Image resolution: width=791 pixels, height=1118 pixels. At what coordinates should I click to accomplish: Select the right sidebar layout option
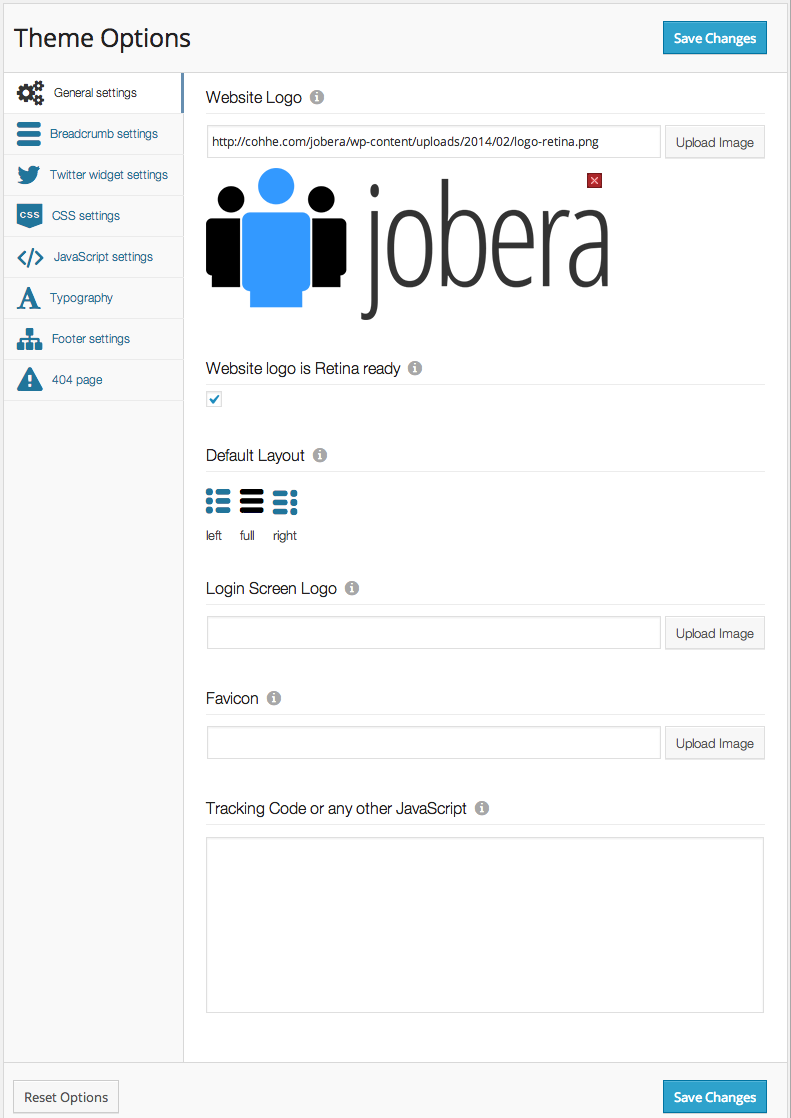pyautogui.click(x=285, y=501)
